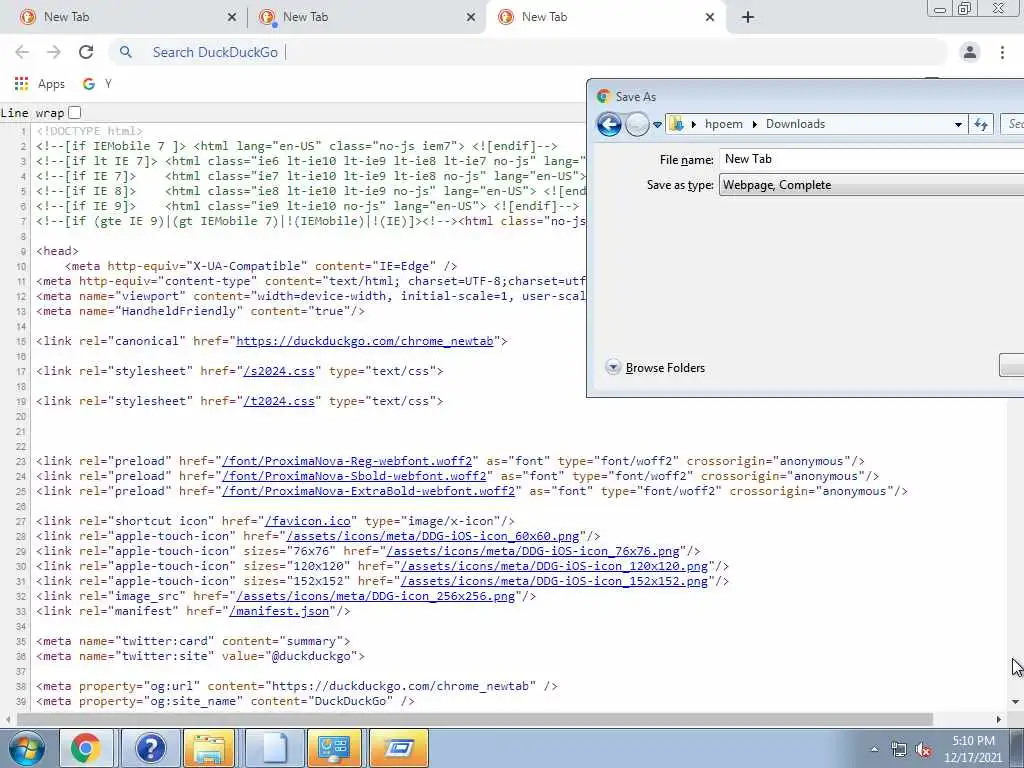The height and width of the screenshot is (768, 1024).
Task: Open the /favicon.ico link
Action: click(x=308, y=521)
